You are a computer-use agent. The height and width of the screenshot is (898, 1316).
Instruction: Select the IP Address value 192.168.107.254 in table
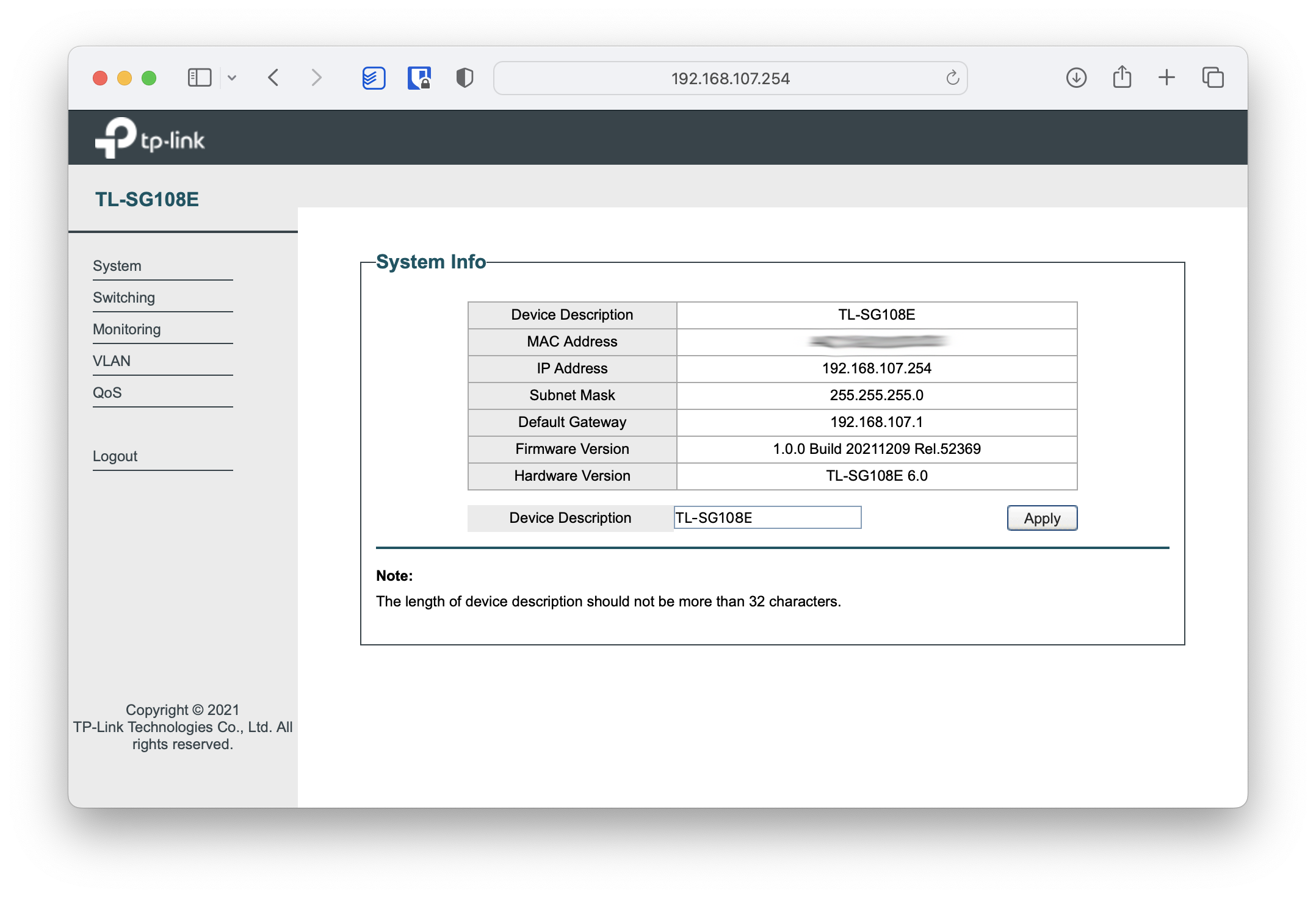pyautogui.click(x=877, y=368)
